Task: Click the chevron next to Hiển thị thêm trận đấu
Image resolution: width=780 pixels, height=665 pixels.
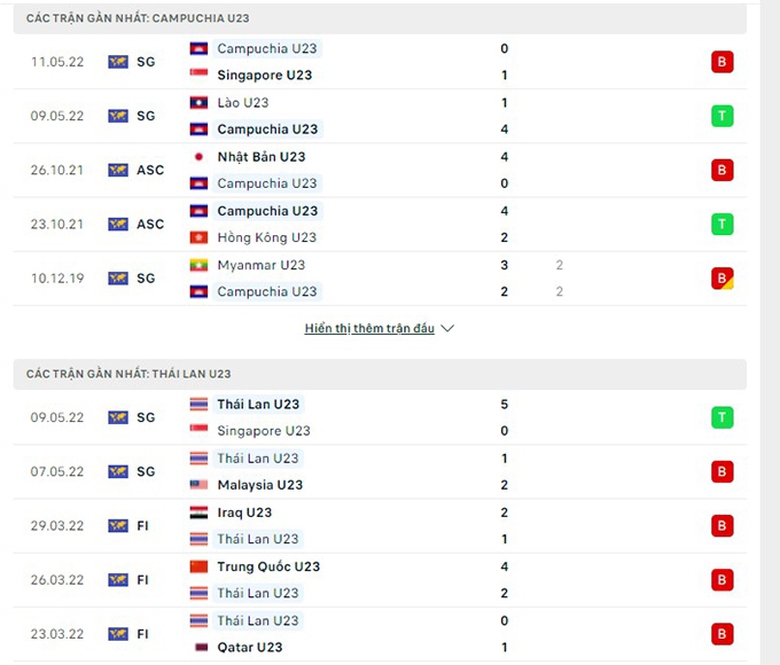Action: click(447, 328)
